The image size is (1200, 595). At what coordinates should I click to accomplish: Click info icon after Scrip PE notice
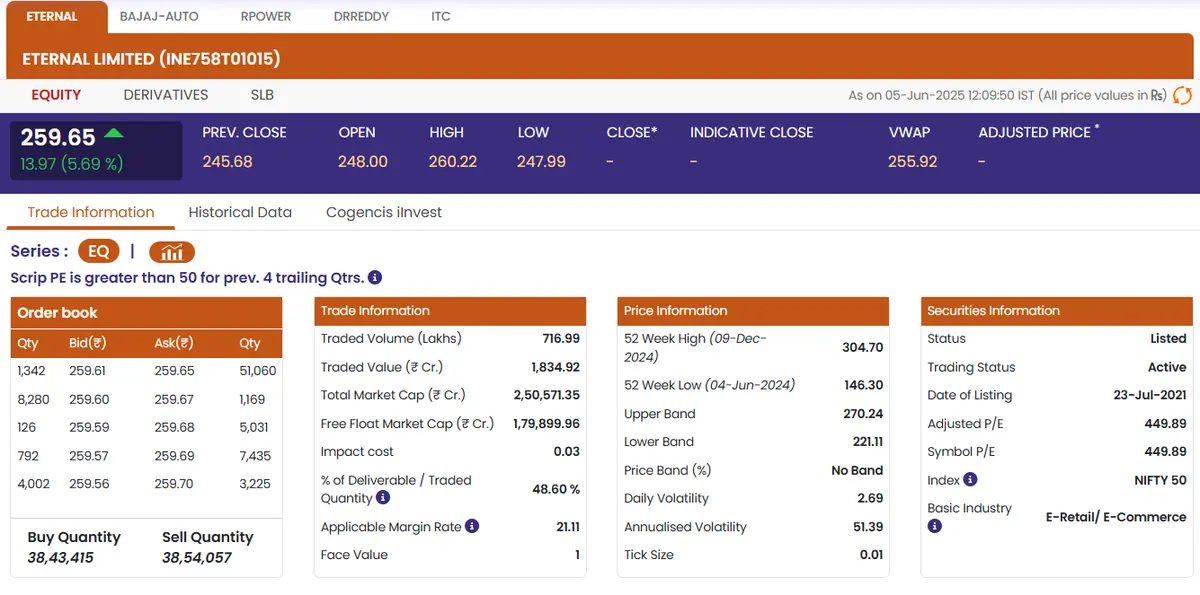[x=374, y=278]
